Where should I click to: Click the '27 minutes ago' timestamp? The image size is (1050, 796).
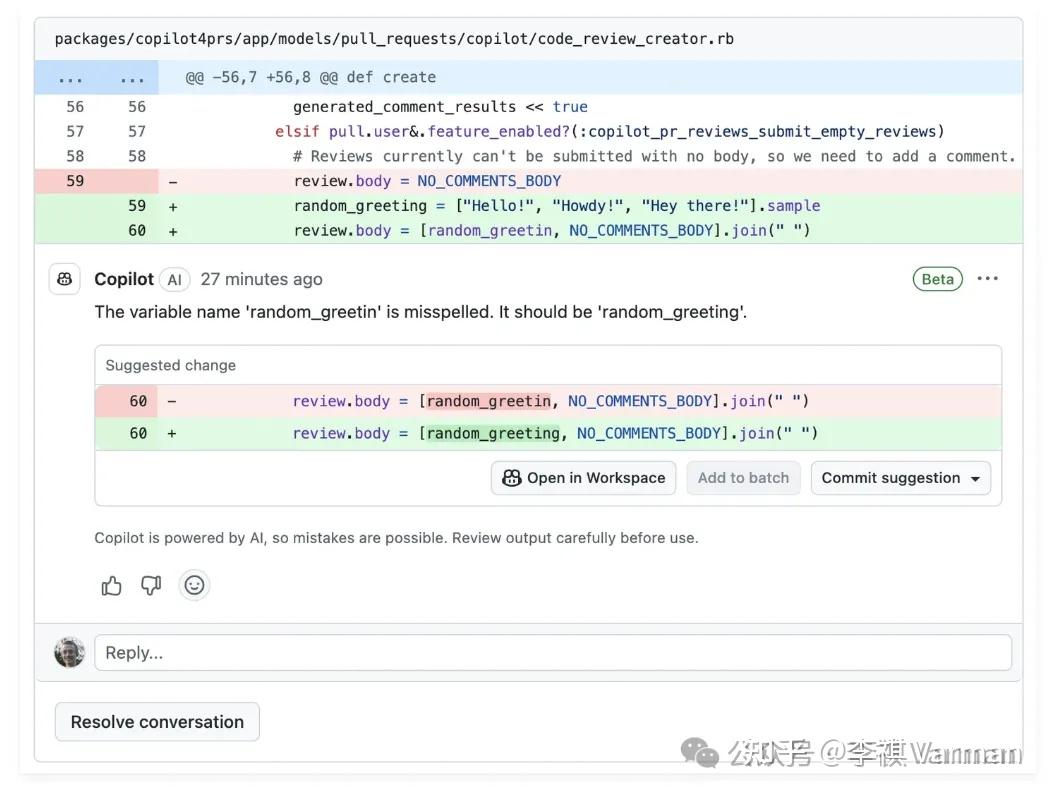point(262,279)
